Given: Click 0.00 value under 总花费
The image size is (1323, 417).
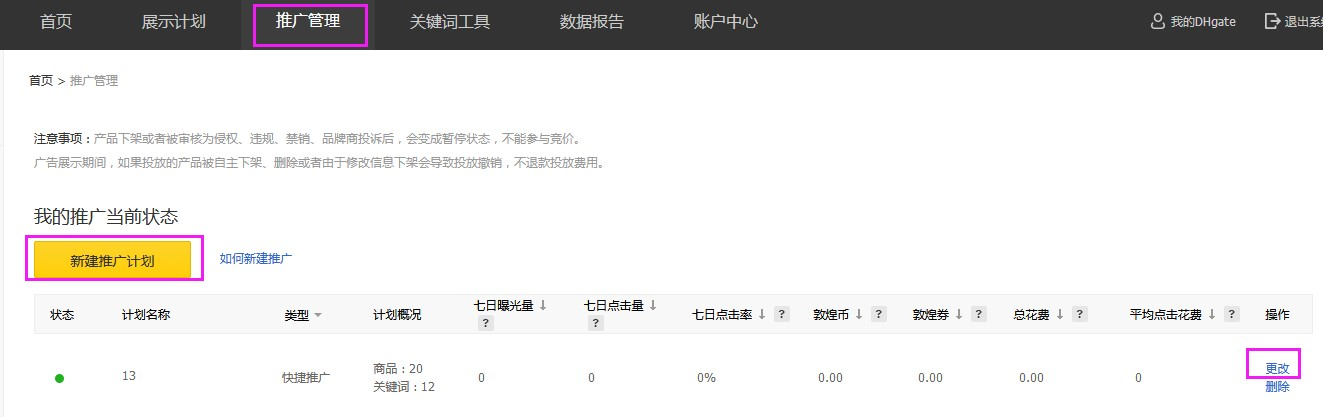Looking at the screenshot, I should (1031, 378).
